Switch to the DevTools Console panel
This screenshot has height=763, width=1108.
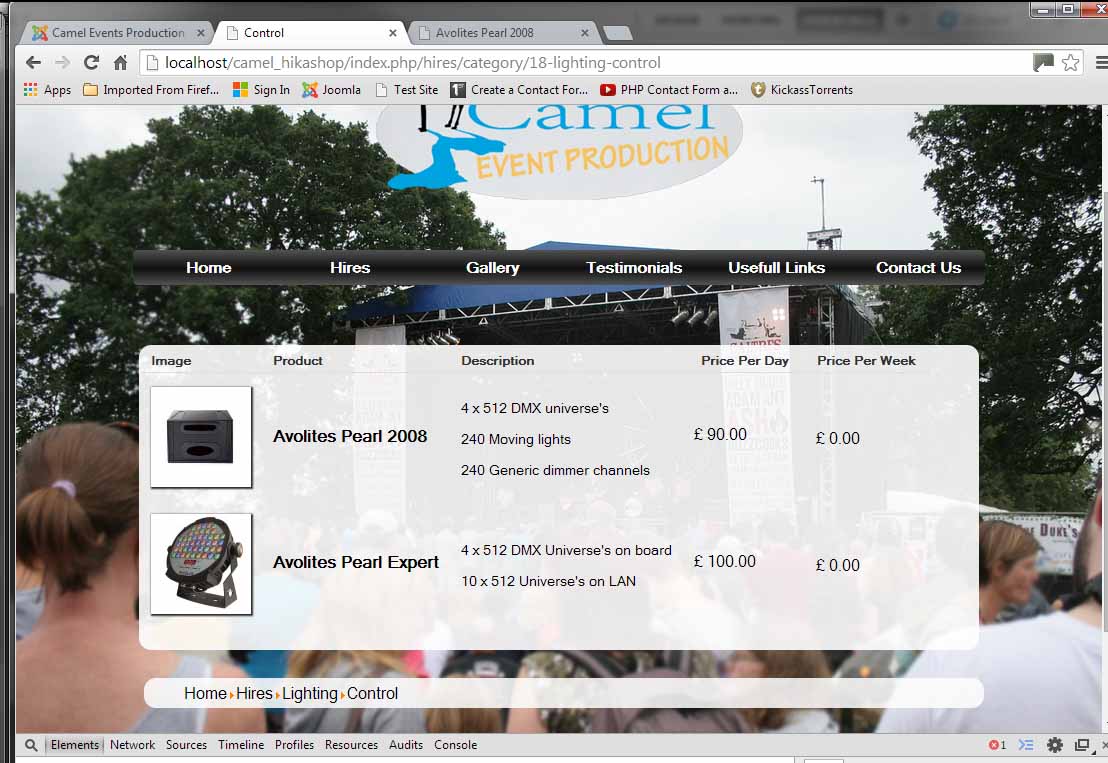pyautogui.click(x=455, y=745)
